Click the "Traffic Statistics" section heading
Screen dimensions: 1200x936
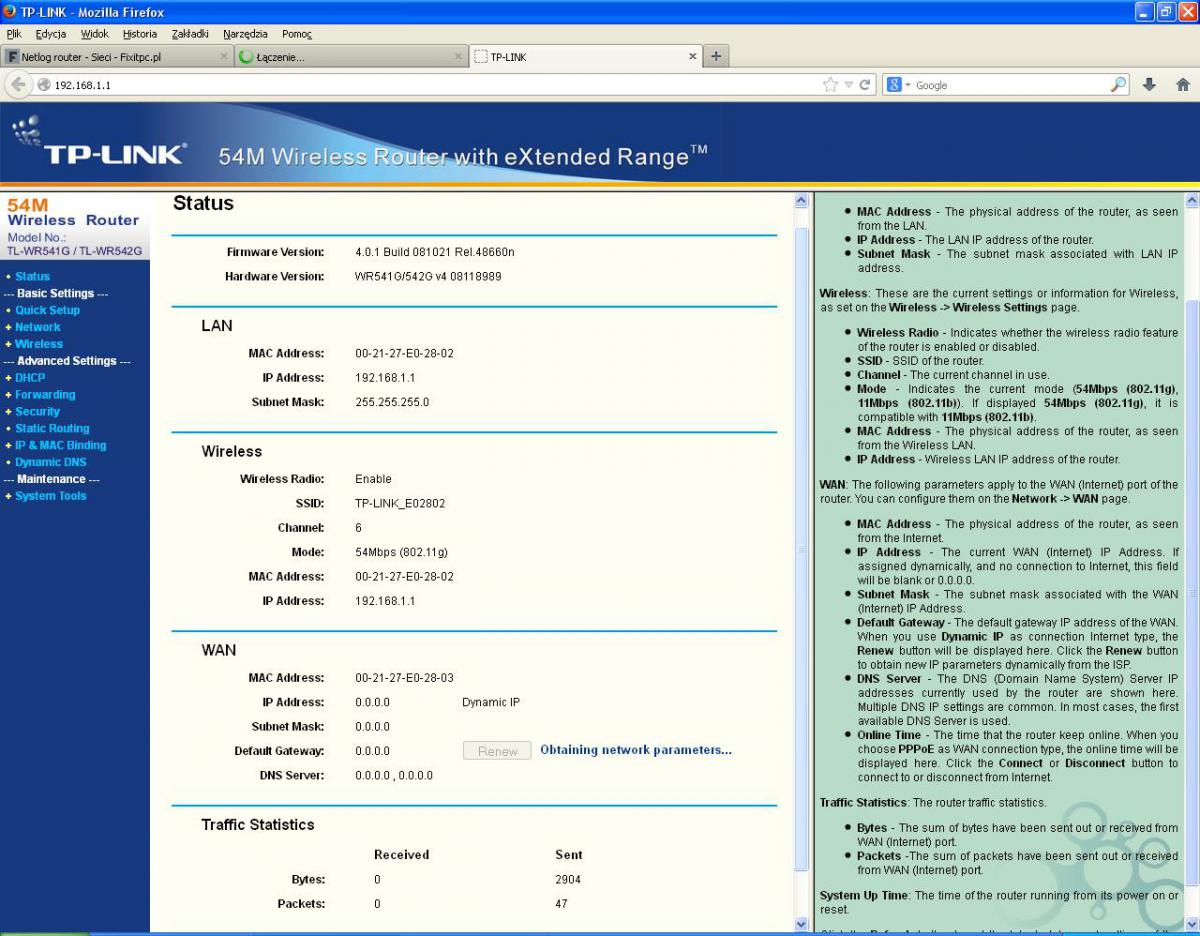point(258,825)
